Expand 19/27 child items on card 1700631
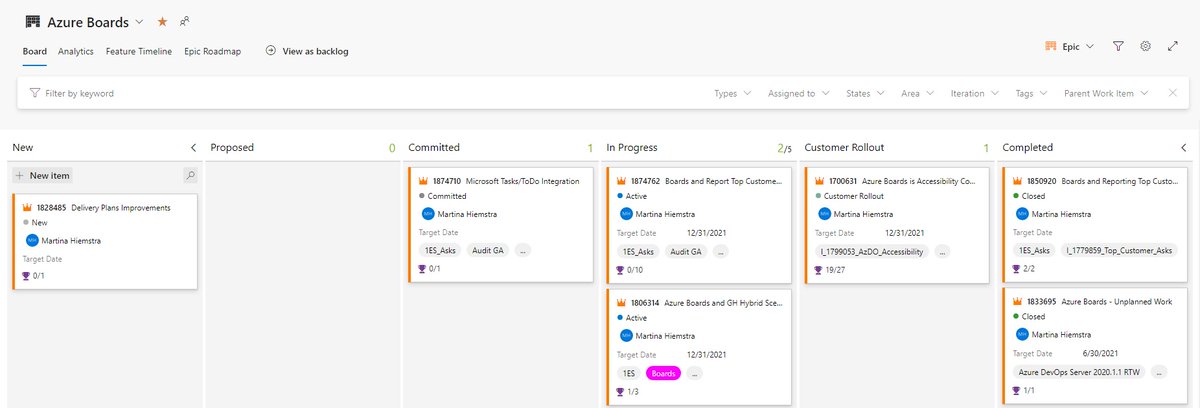 [x=830, y=269]
